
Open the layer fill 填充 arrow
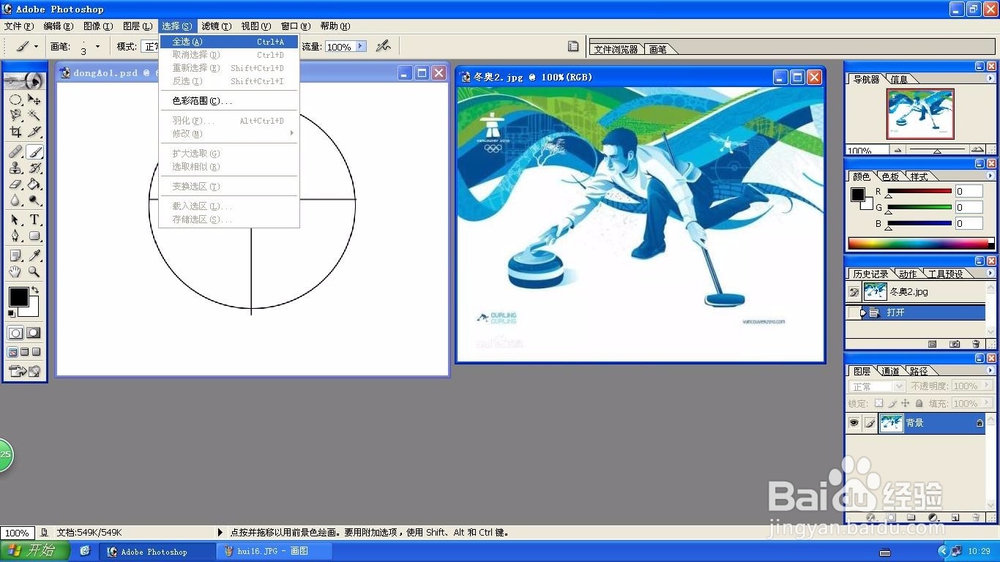pyautogui.click(x=987, y=403)
